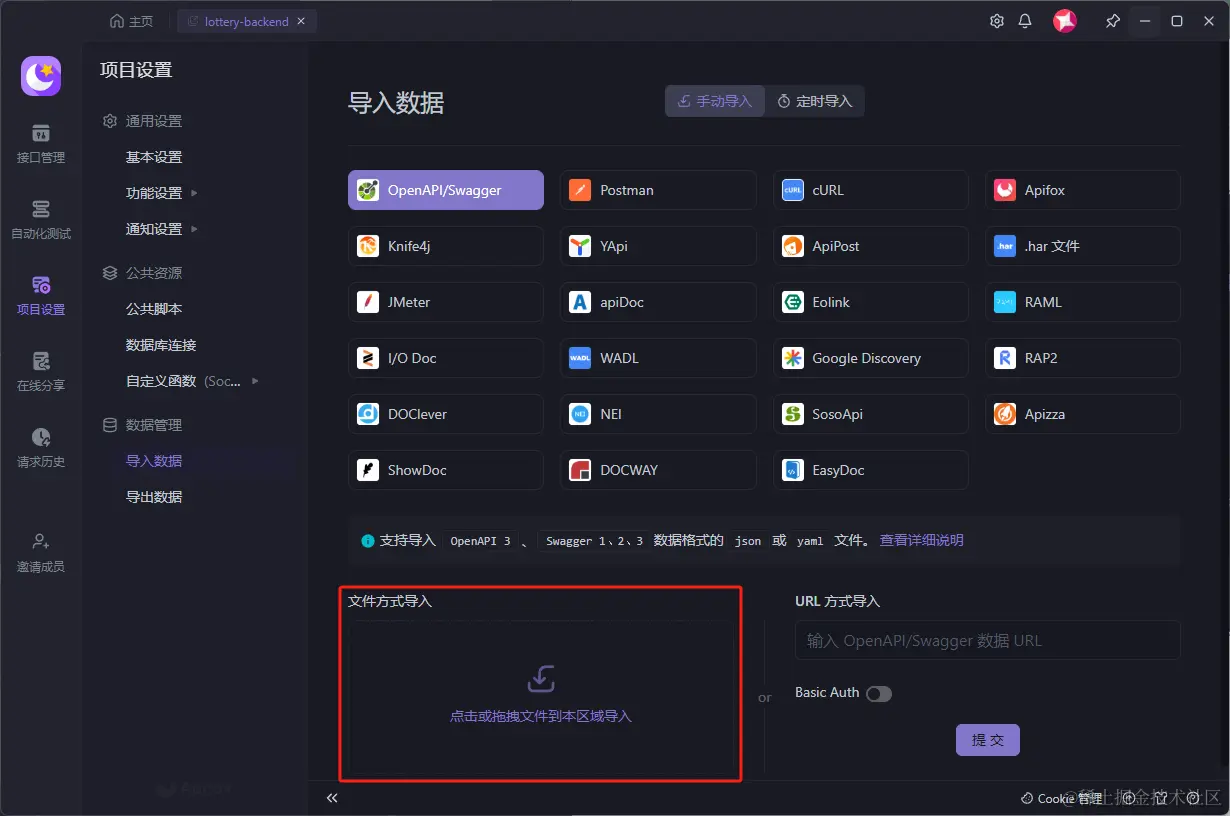Open the notifications bell
Viewport: 1230px width, 816px height.
(1025, 21)
